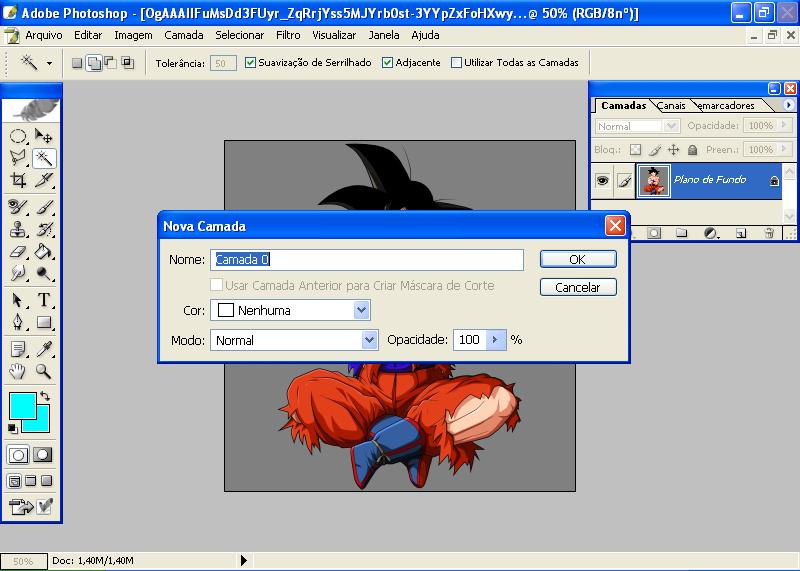Select the Notes tool

18,349
